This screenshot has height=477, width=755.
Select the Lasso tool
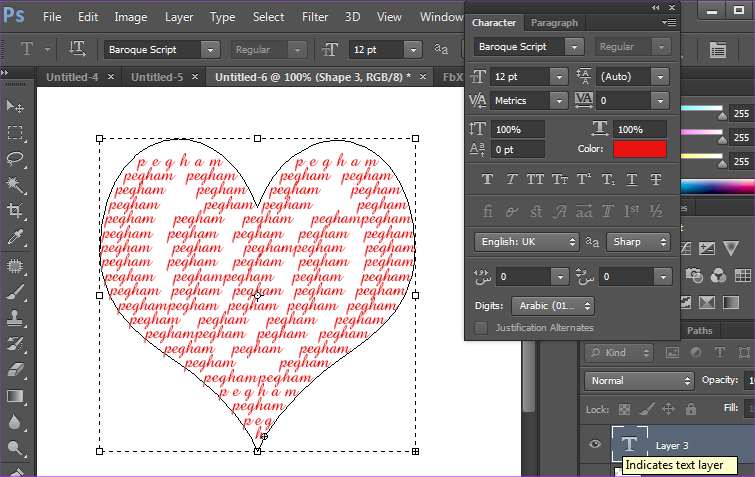point(15,159)
